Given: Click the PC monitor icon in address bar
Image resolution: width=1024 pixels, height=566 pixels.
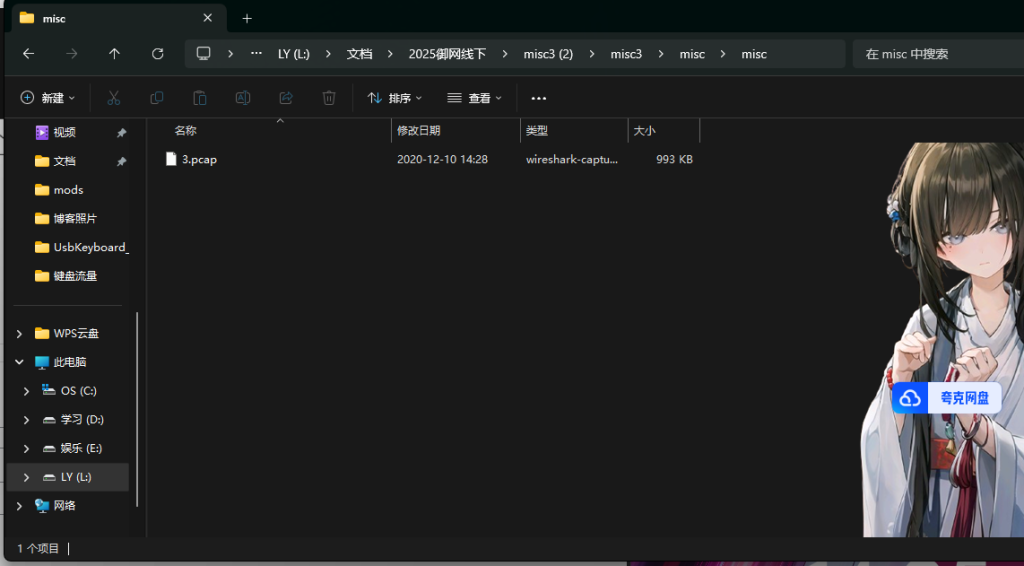Looking at the screenshot, I should coord(204,54).
